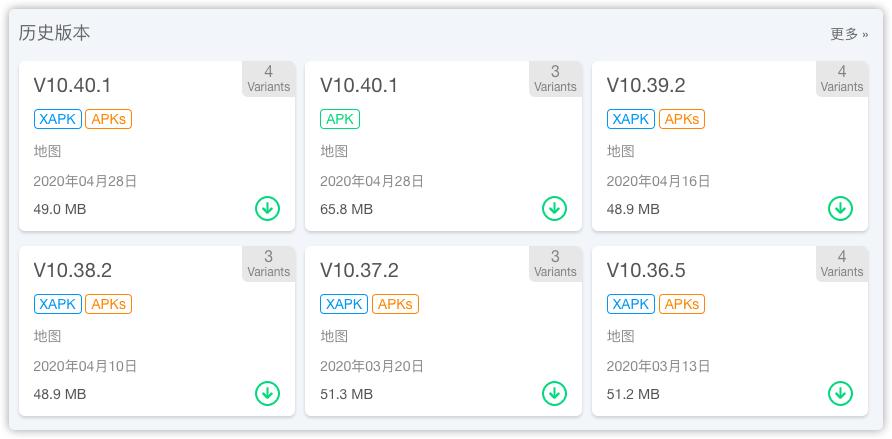View the 4 Variants badge on V10.36.5
The image size is (892, 439).
coord(841,264)
